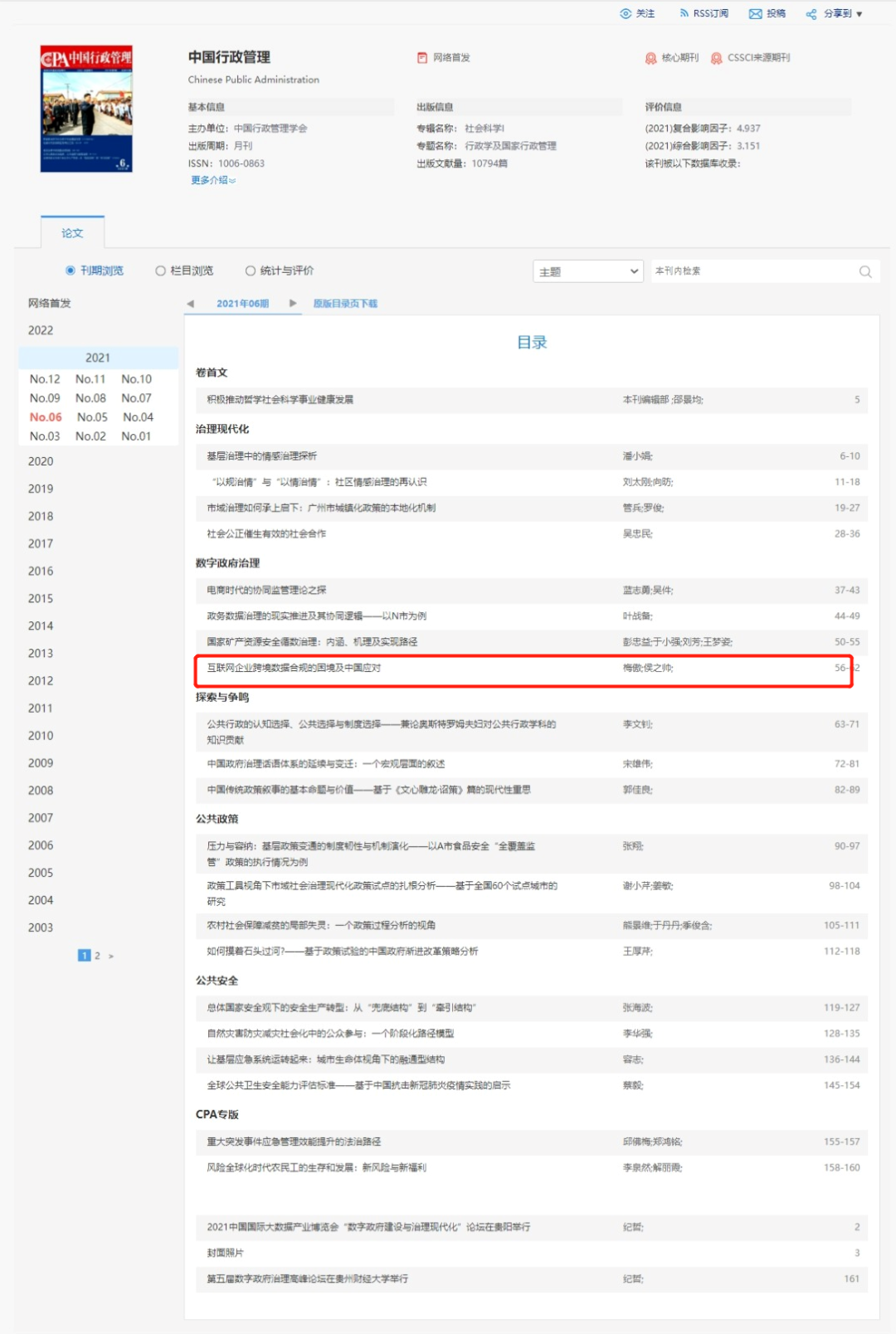
Task: Select the 栏目浏览 radio button
Action: coord(161,270)
